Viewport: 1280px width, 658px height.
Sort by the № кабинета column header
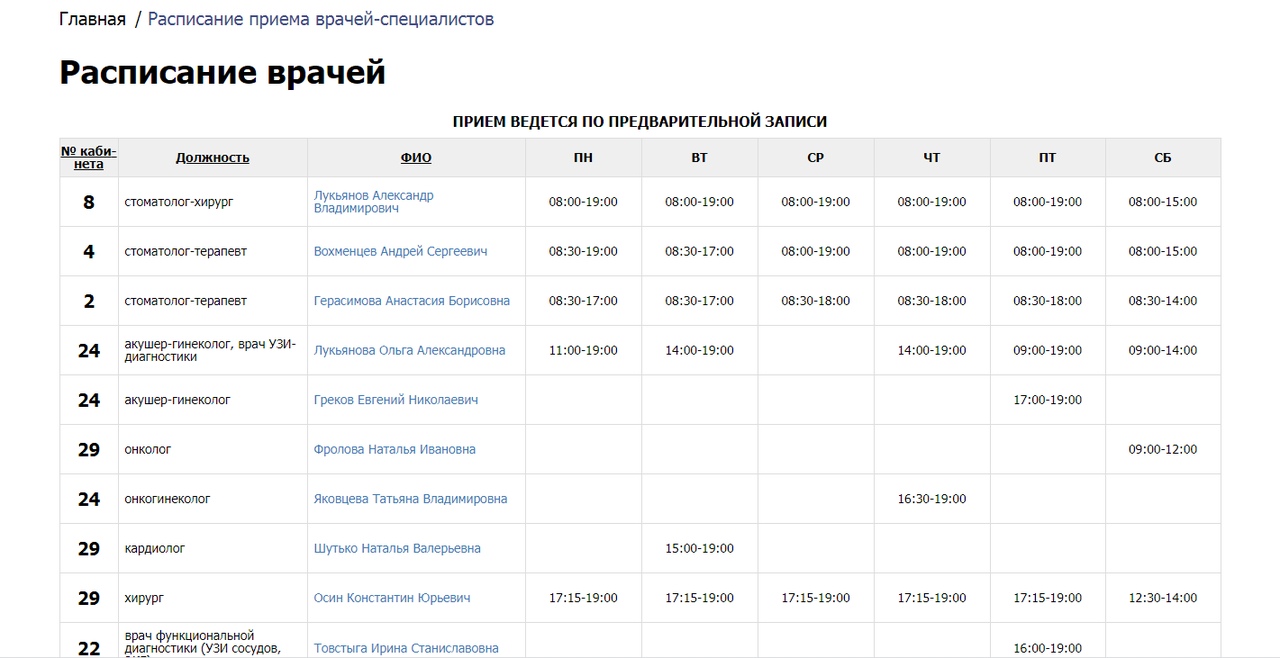(x=89, y=158)
